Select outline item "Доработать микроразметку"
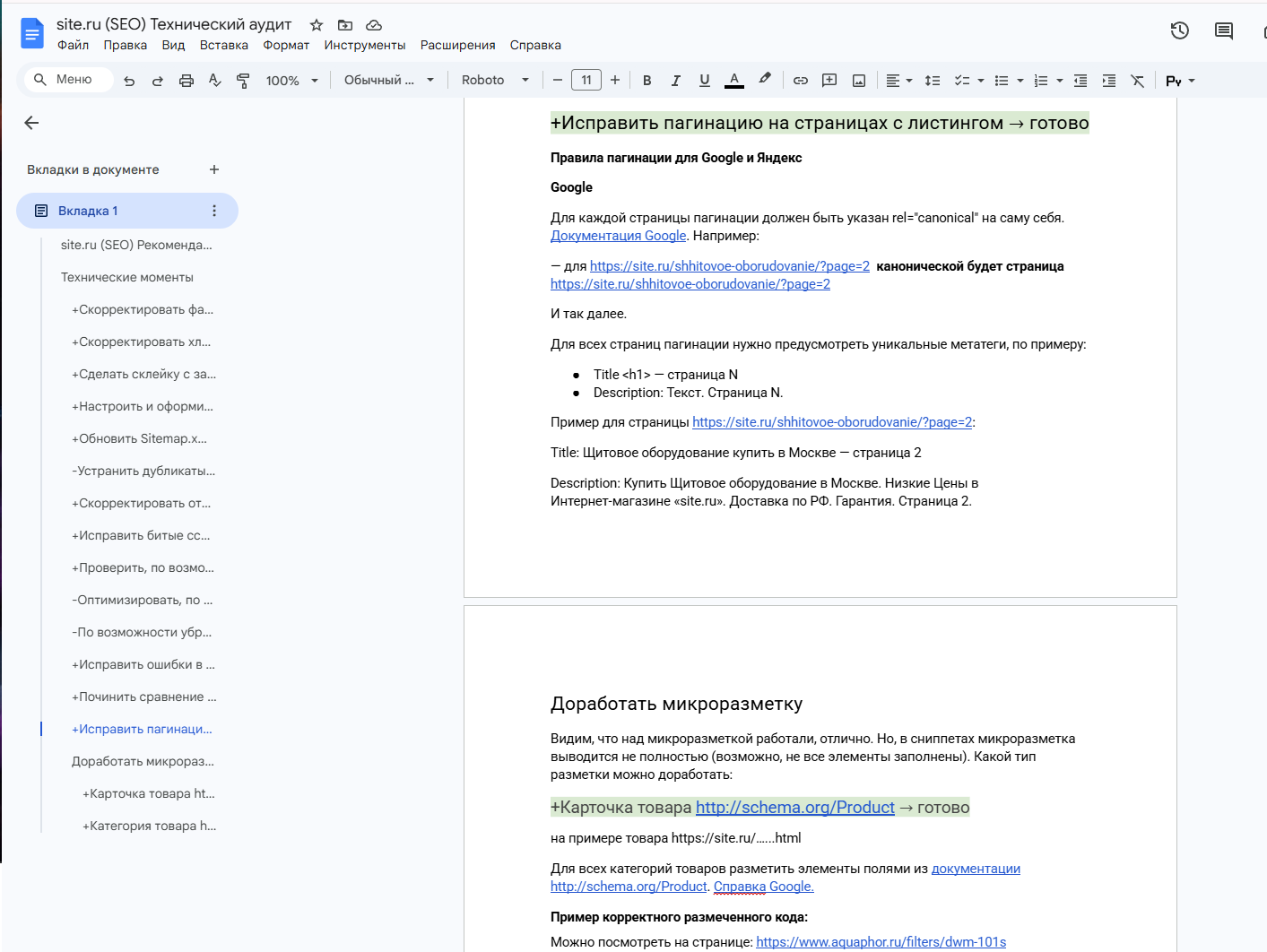This screenshot has height=952, width=1267. point(143,761)
